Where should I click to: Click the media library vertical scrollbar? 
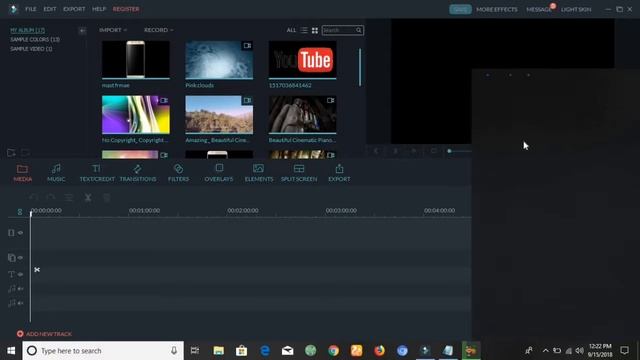pyautogui.click(x=360, y=67)
